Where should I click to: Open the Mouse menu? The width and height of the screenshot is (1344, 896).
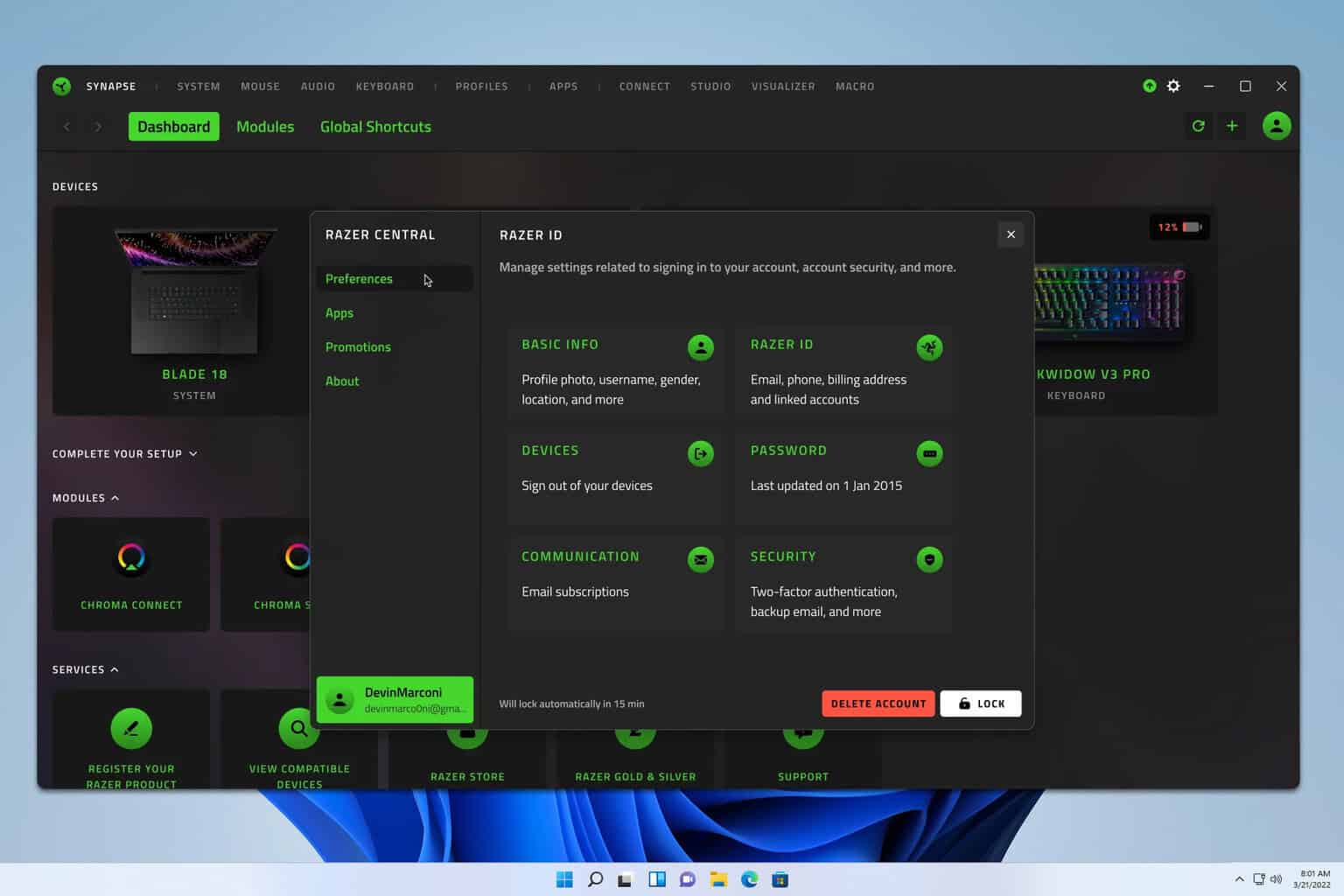click(260, 86)
